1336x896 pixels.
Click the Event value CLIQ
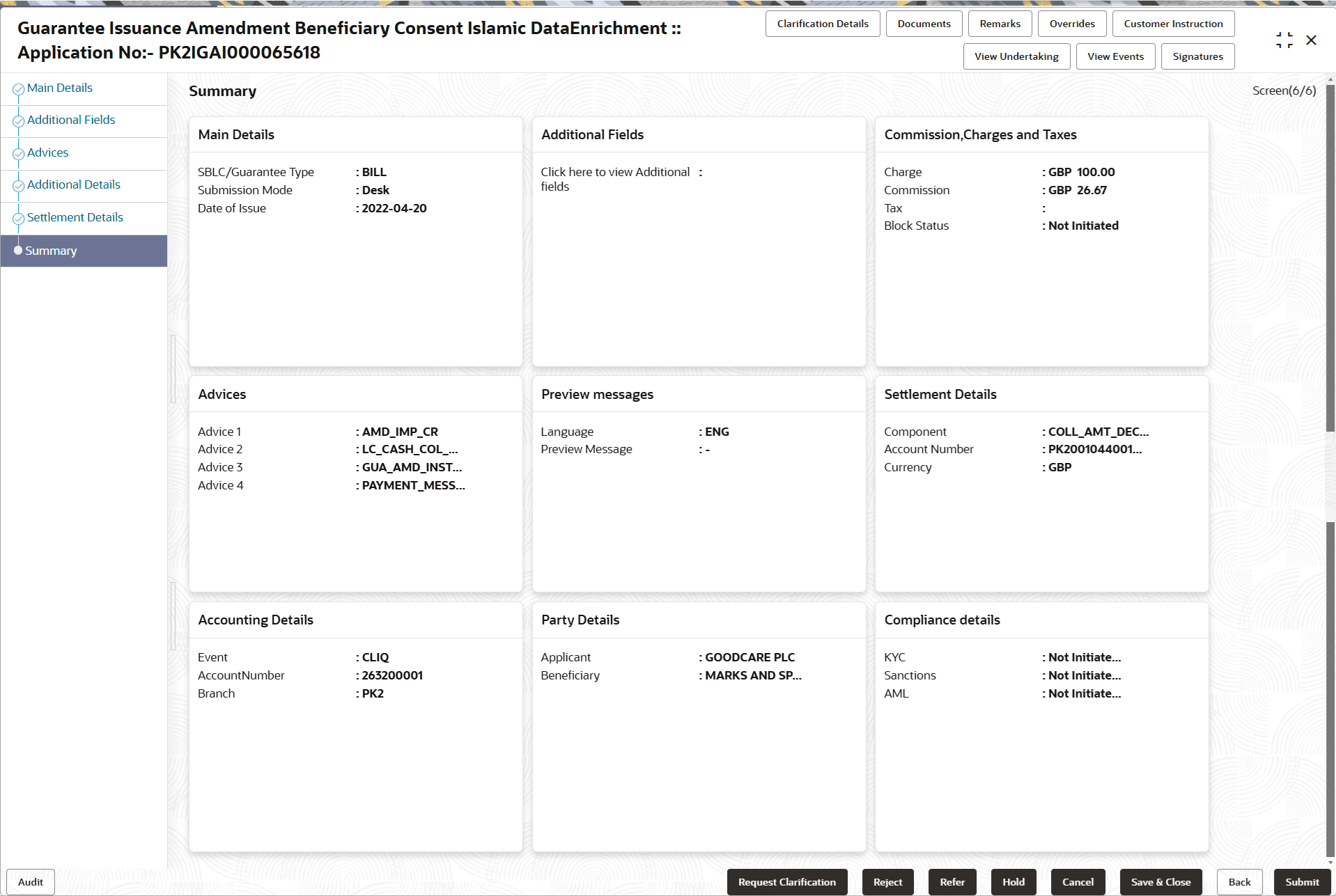pos(375,657)
